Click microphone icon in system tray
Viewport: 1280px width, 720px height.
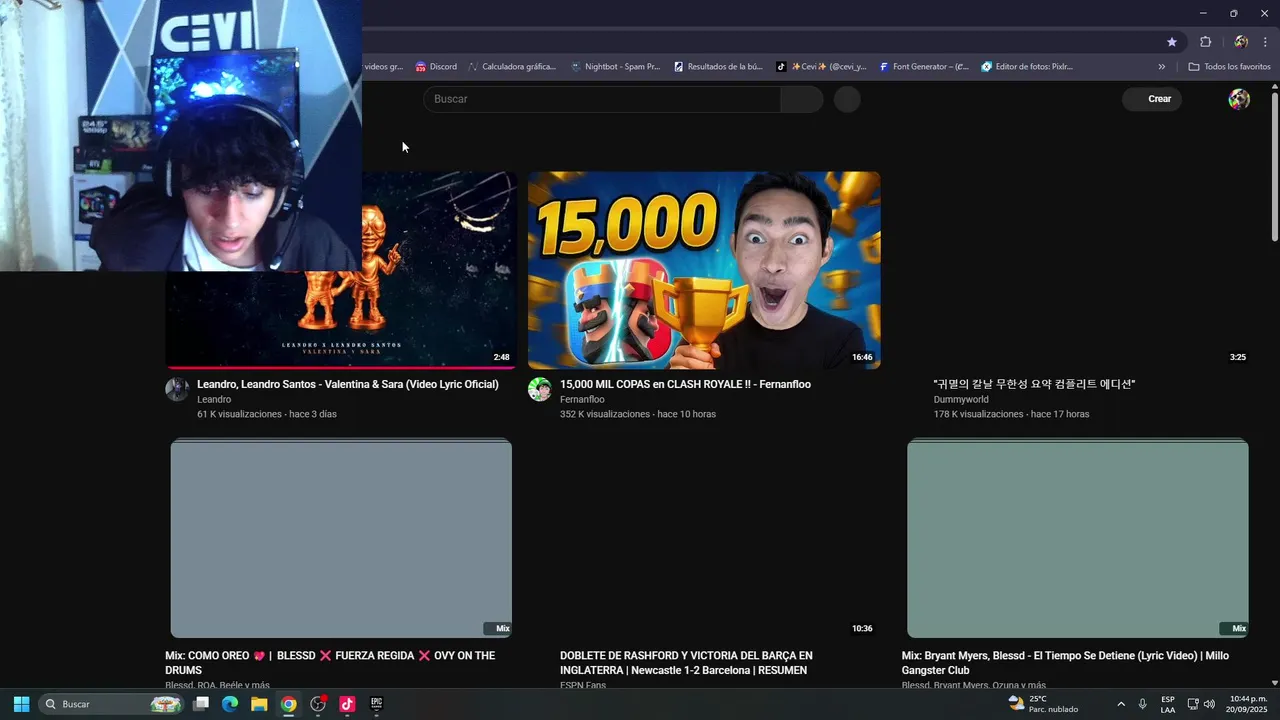point(1143,704)
